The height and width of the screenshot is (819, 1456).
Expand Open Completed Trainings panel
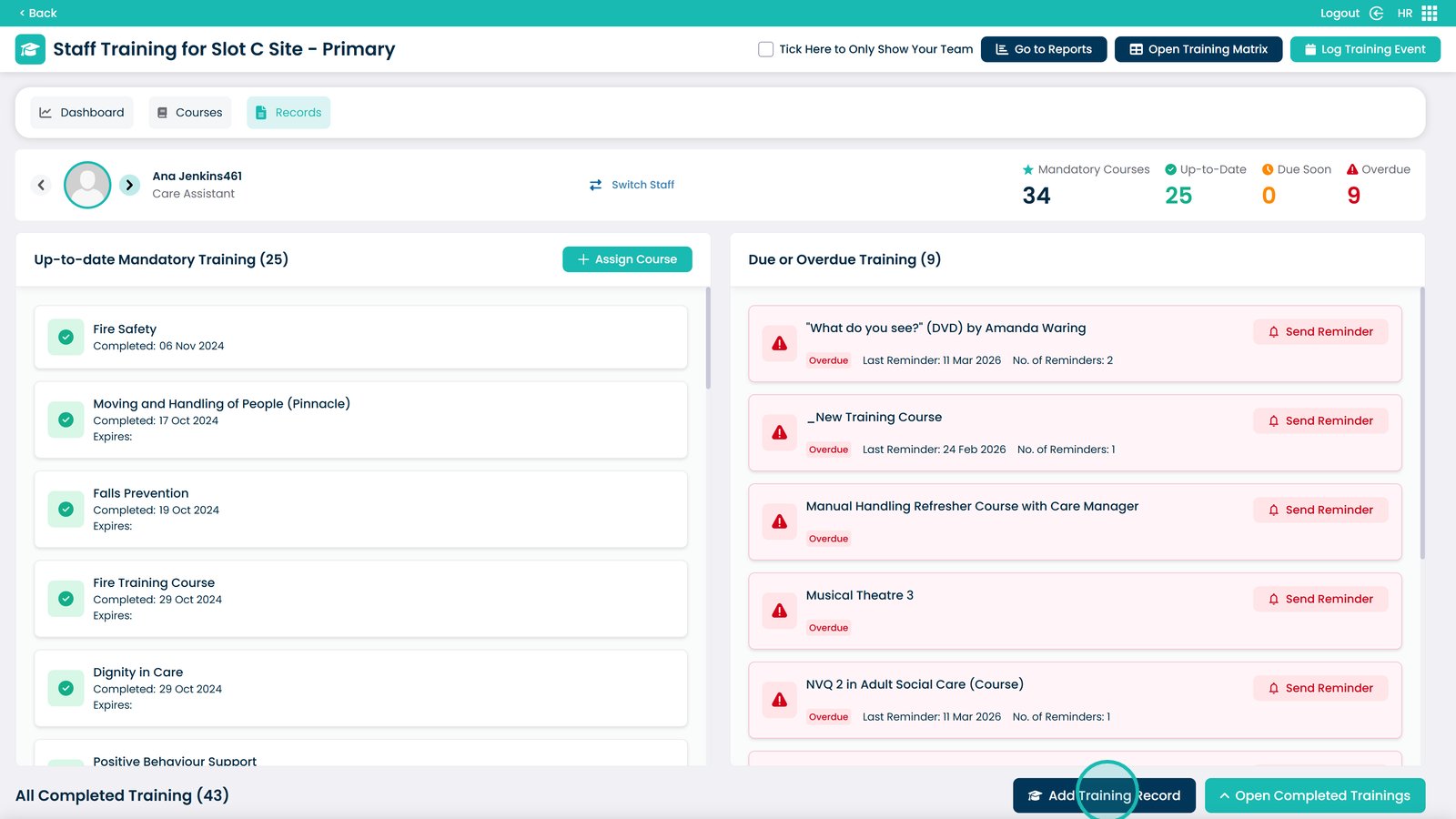point(1314,795)
